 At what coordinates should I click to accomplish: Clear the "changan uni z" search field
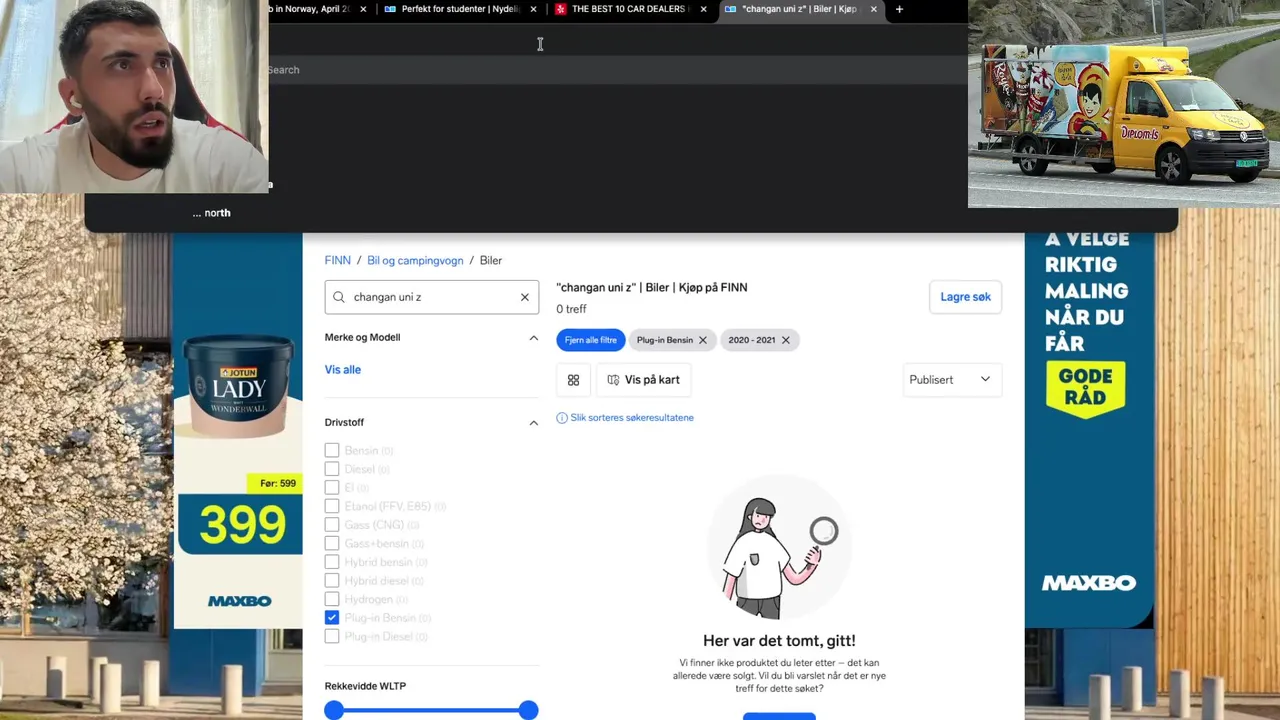(x=524, y=297)
